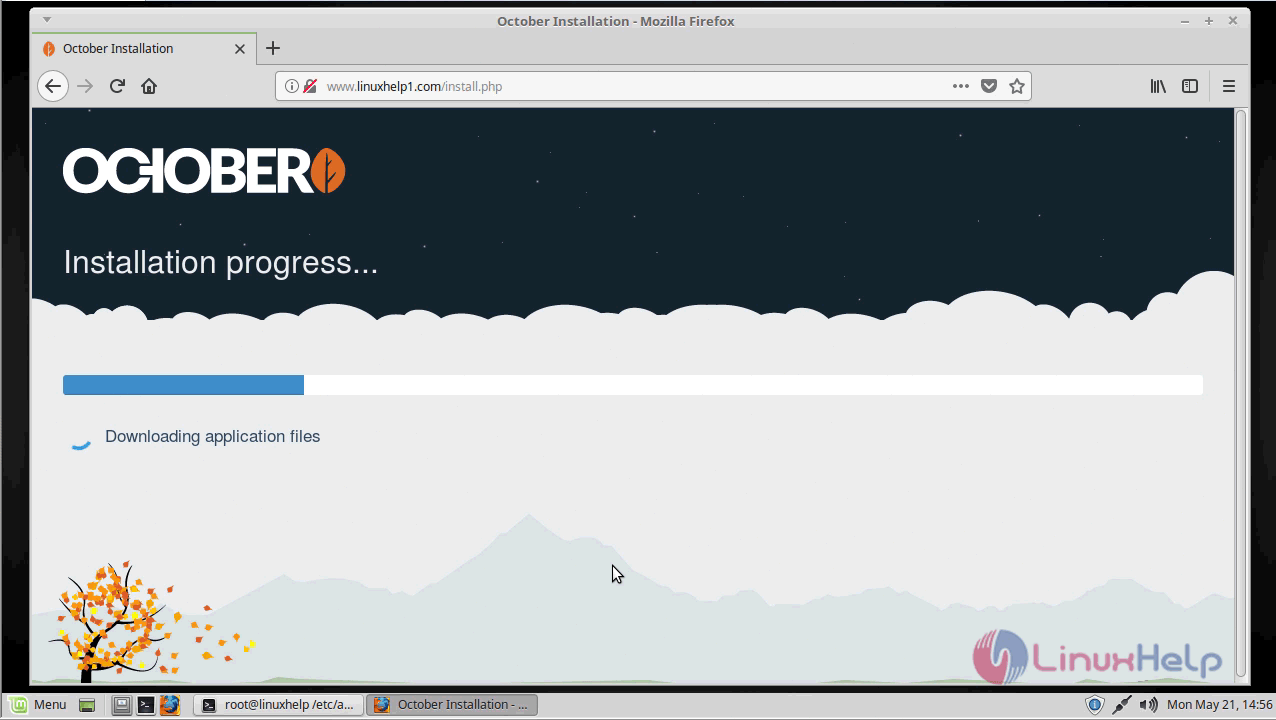
Task: Open the update manager shield icon
Action: point(1095,705)
